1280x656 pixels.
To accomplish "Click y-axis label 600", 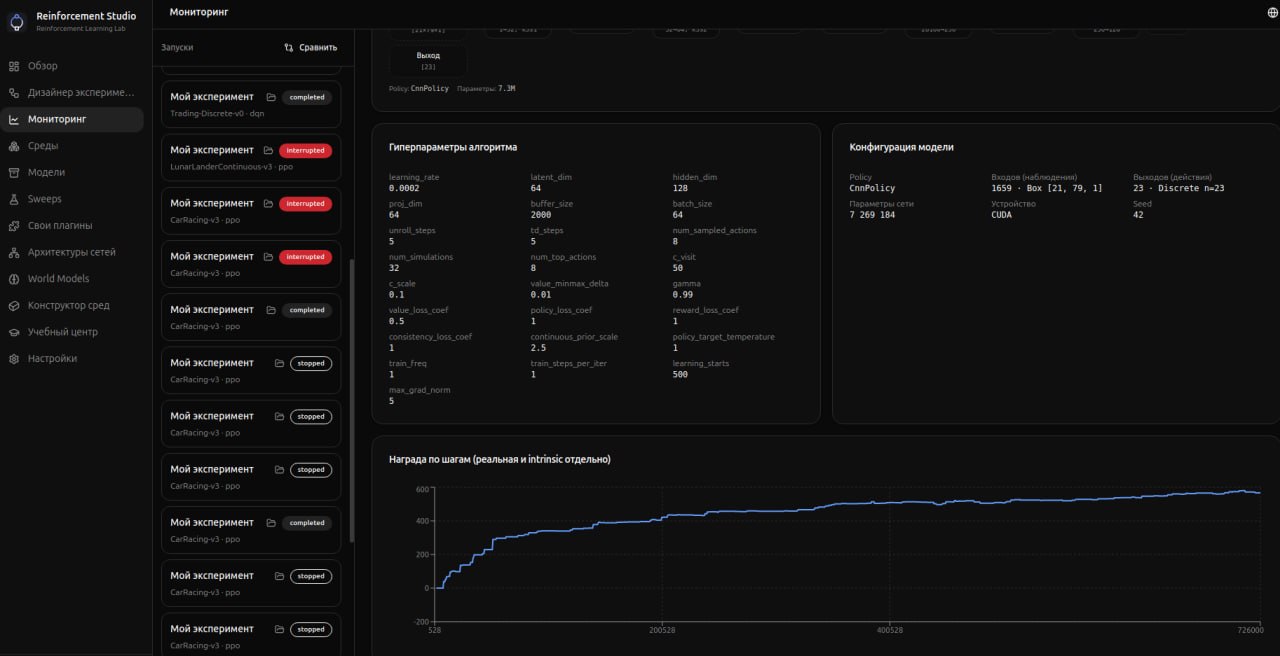I will tap(423, 489).
